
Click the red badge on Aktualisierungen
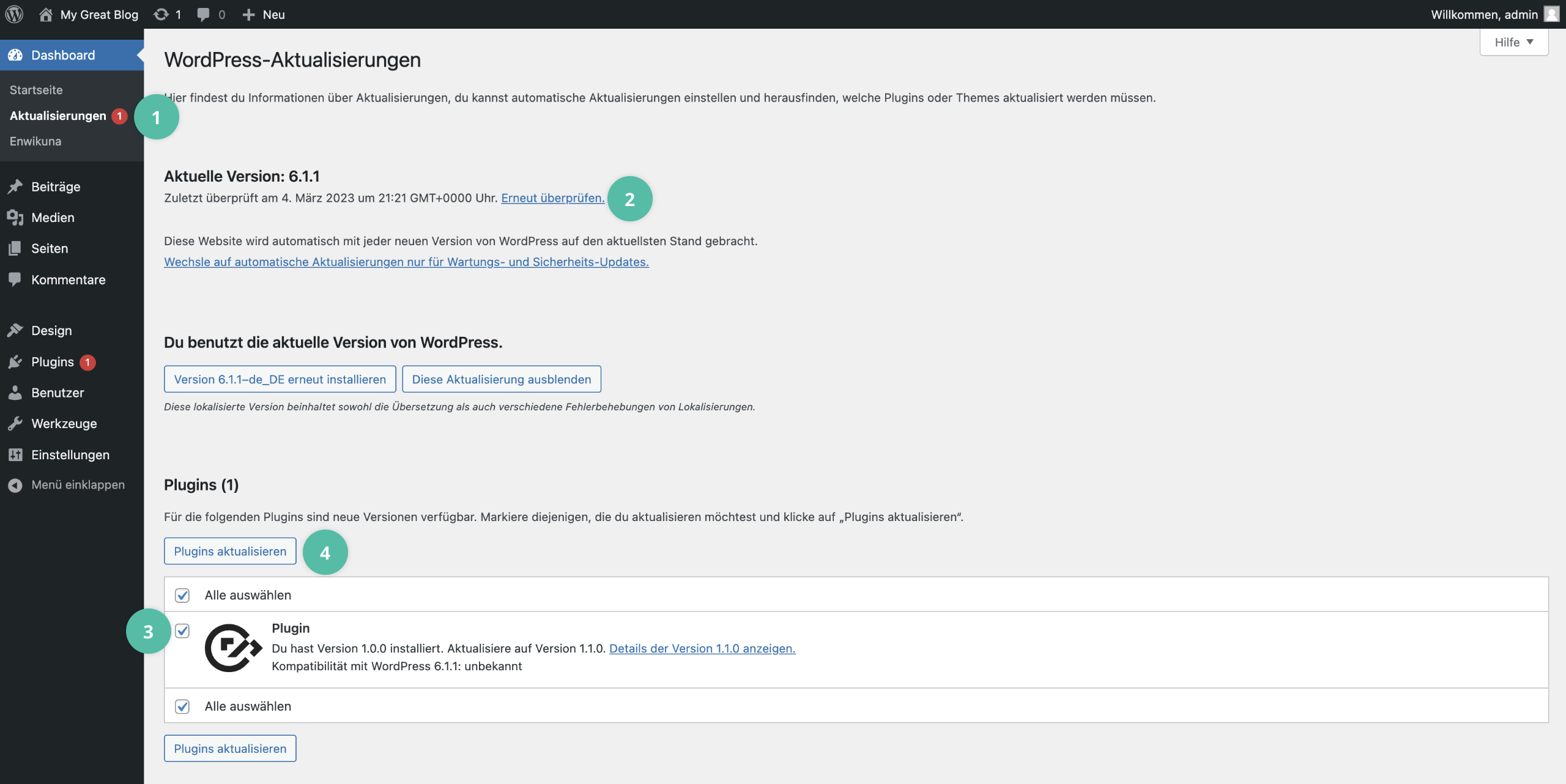[119, 116]
